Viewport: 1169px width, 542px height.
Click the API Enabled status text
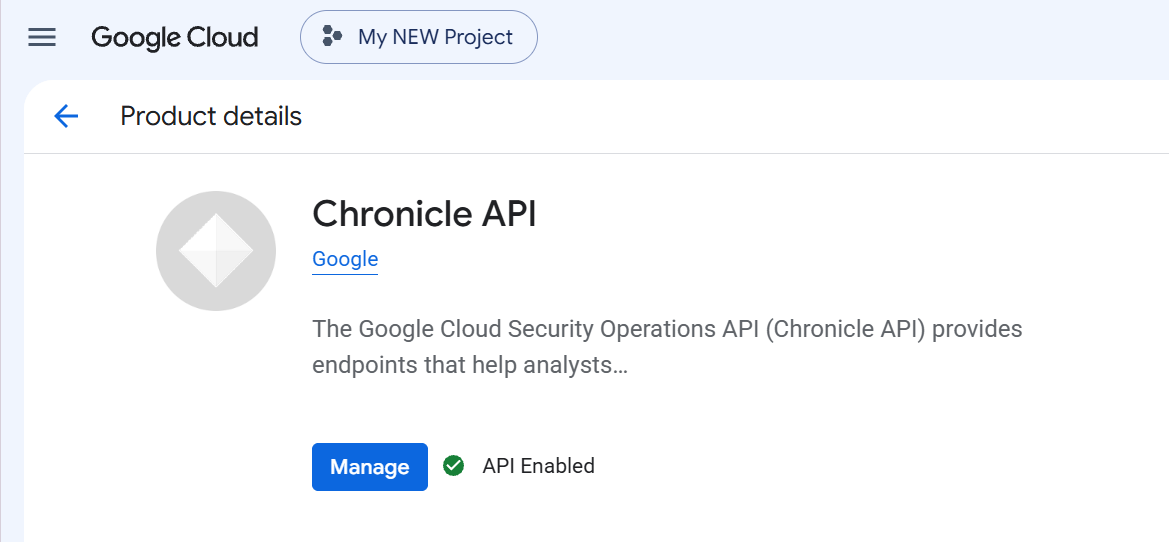point(538,466)
